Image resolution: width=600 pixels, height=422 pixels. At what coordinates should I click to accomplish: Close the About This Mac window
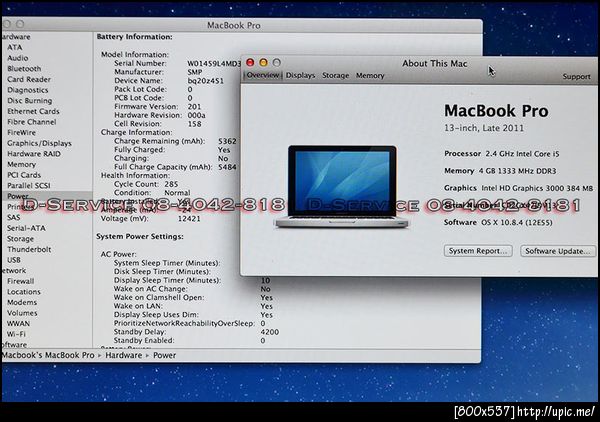click(x=250, y=62)
